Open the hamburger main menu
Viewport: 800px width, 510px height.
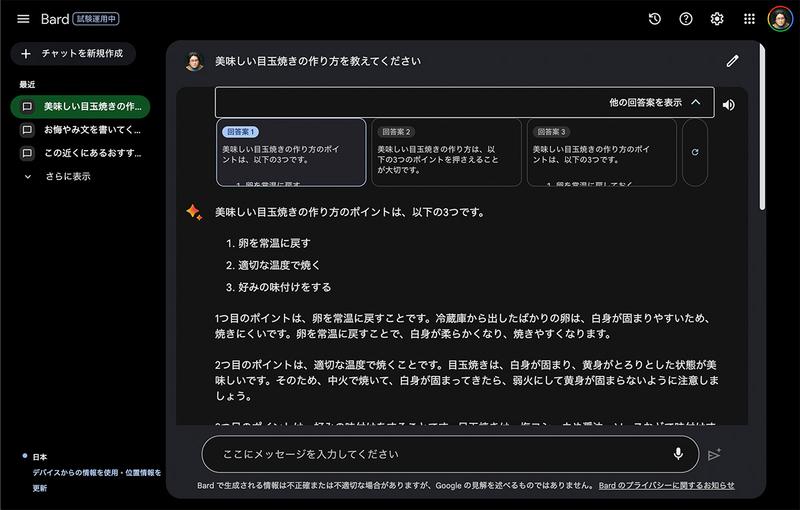point(23,19)
